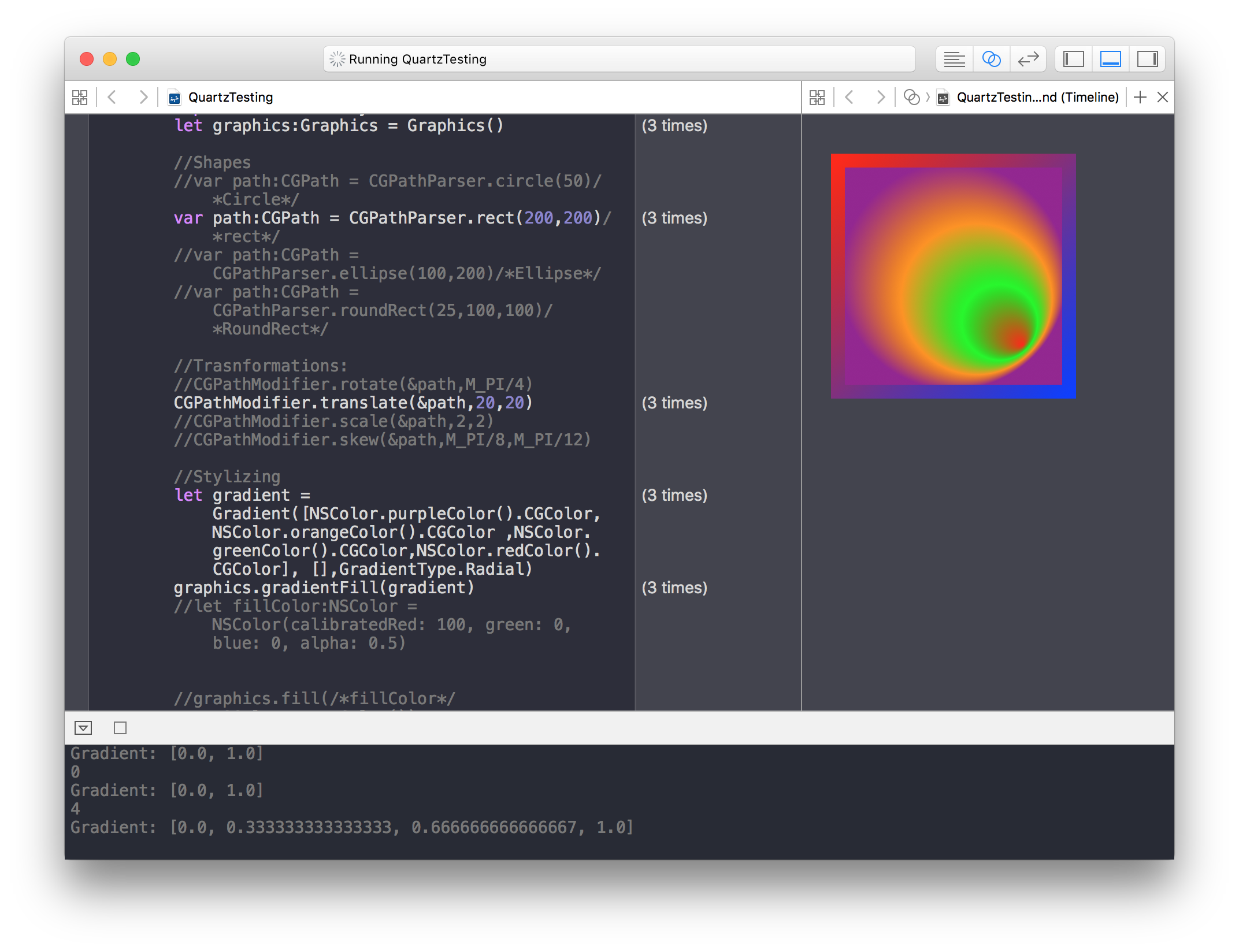This screenshot has height=952, width=1239.
Task: Open related items menu in left editor
Action: (80, 97)
